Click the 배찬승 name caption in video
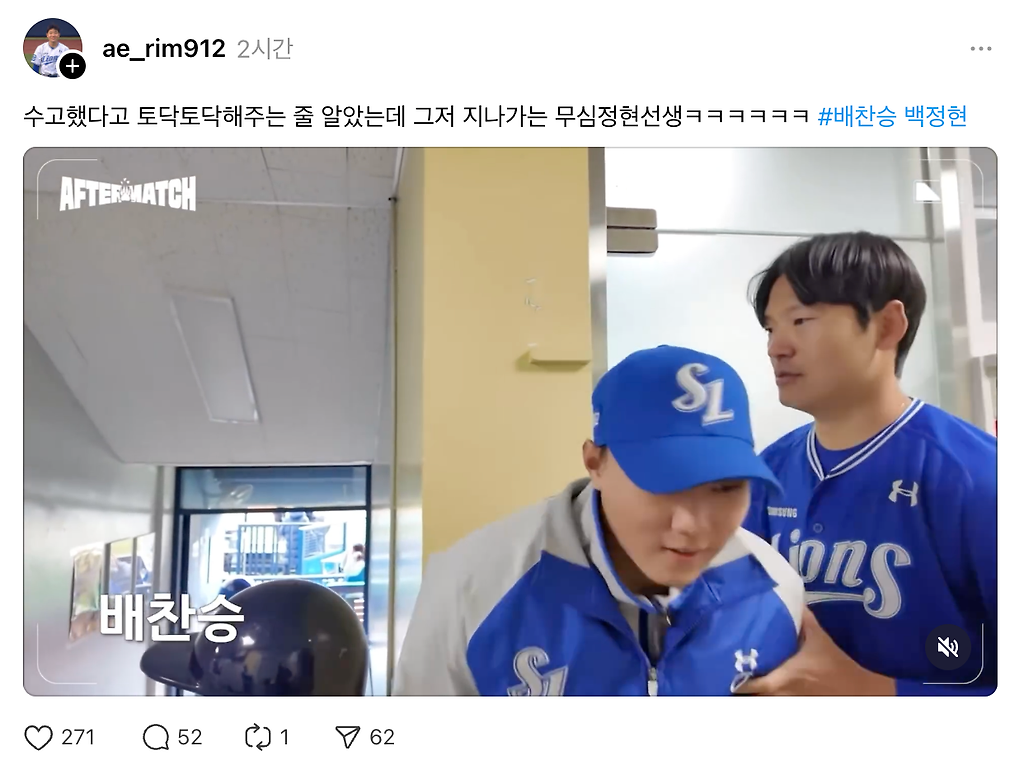This screenshot has height=765, width=1024. coord(172,617)
